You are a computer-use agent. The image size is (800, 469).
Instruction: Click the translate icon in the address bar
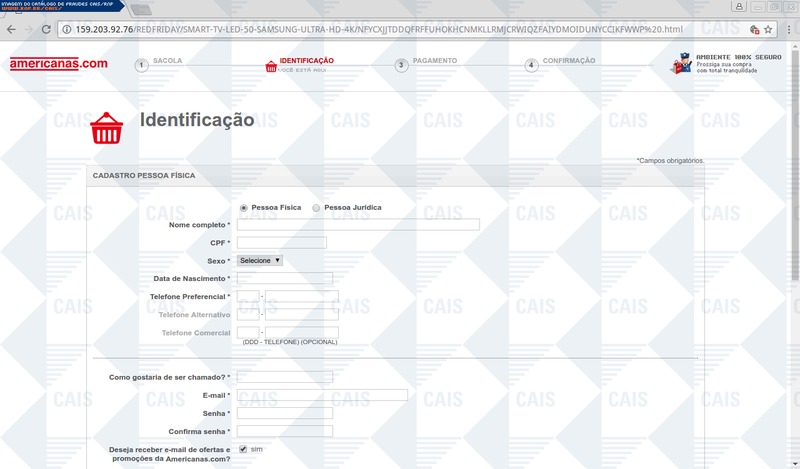(755, 30)
